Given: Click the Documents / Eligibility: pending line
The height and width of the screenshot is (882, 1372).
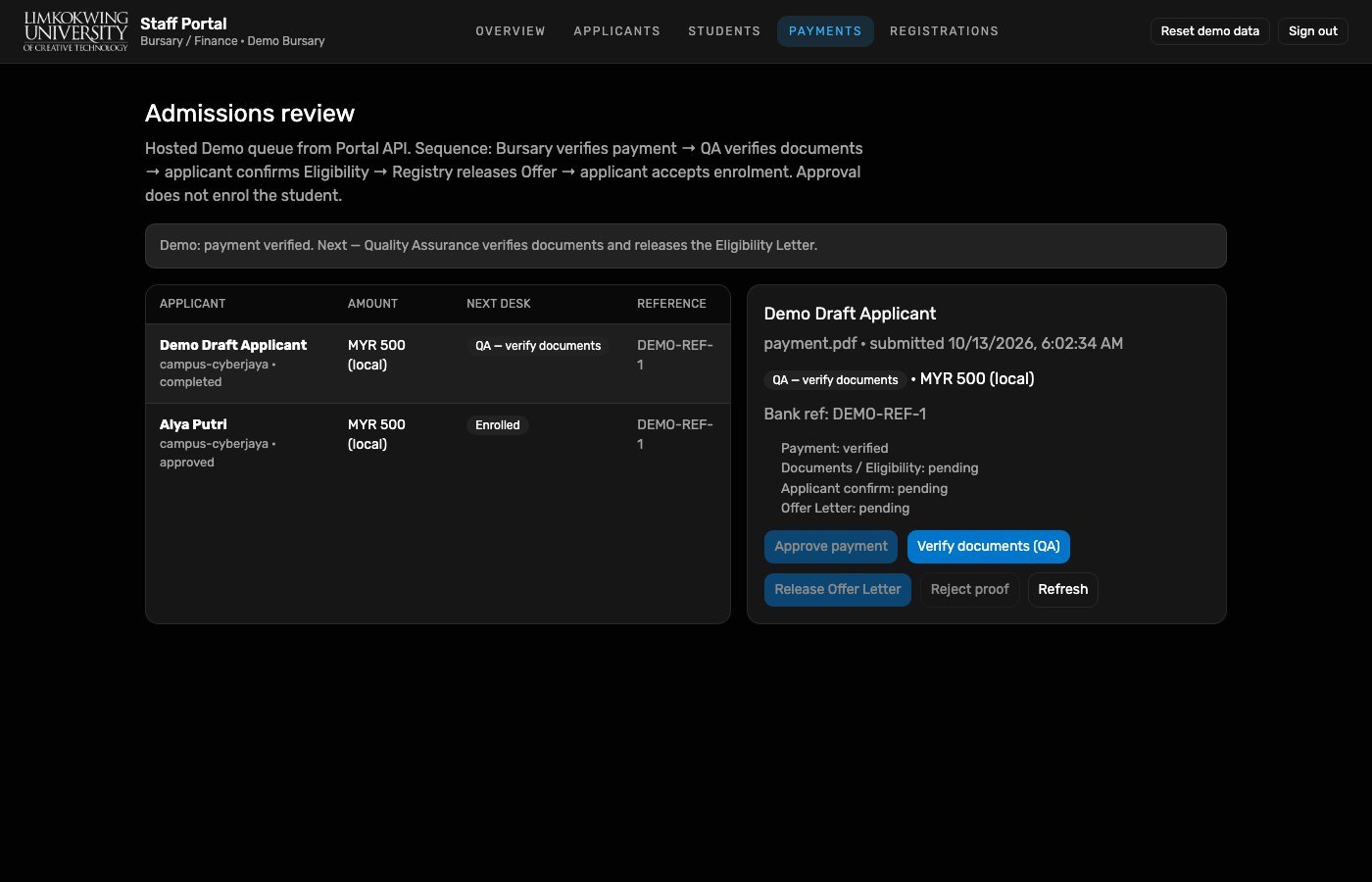Looking at the screenshot, I should [880, 468].
